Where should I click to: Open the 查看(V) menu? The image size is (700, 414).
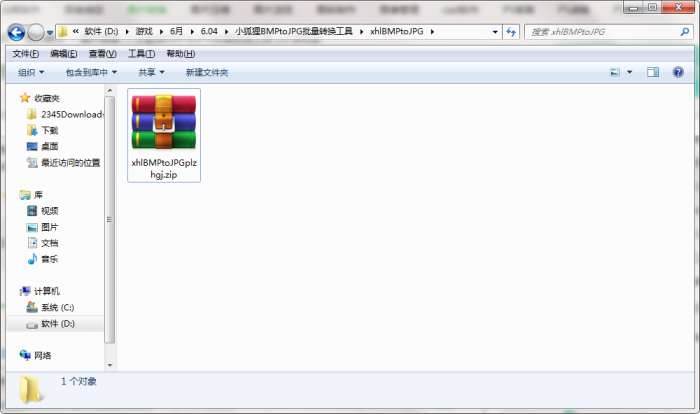tap(103, 54)
